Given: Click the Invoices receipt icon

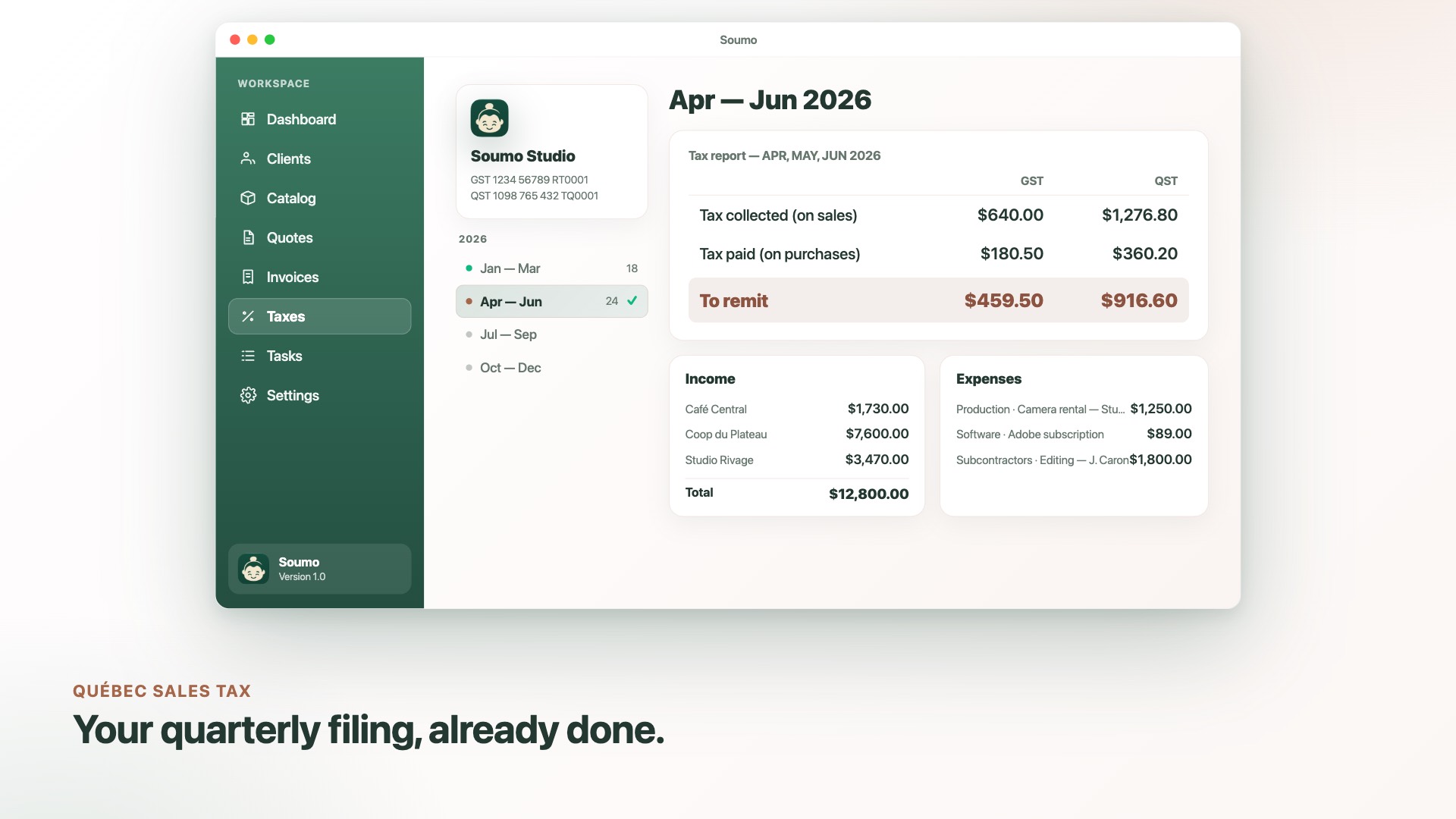Looking at the screenshot, I should [x=248, y=277].
